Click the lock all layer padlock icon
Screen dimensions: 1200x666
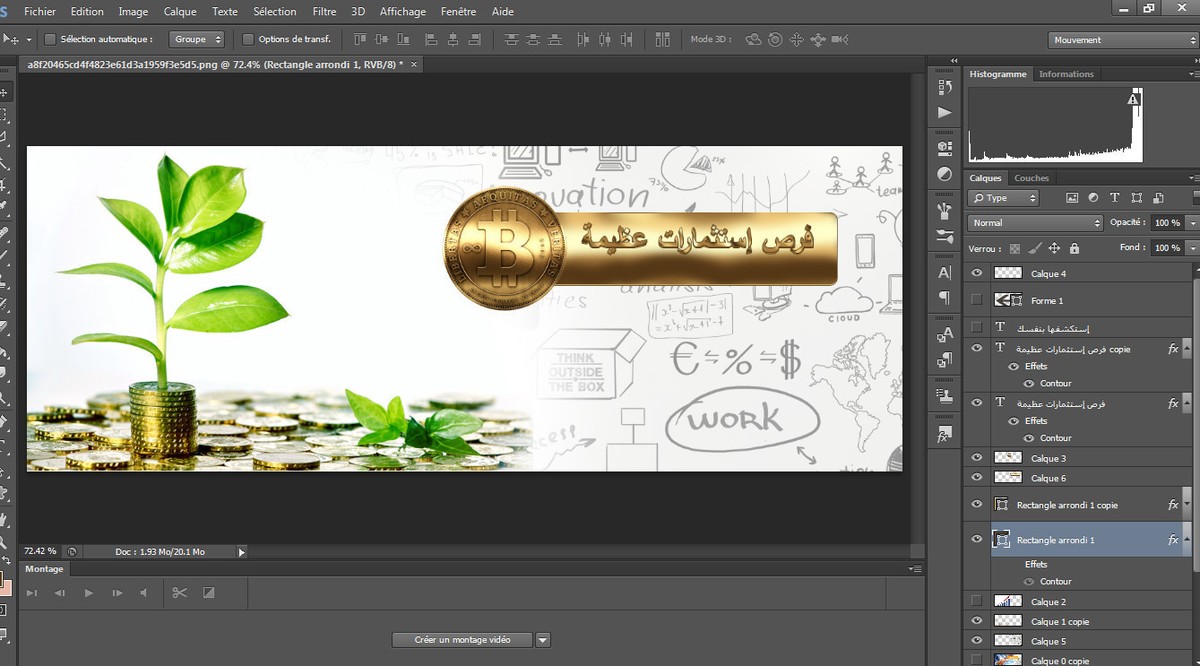click(1074, 248)
